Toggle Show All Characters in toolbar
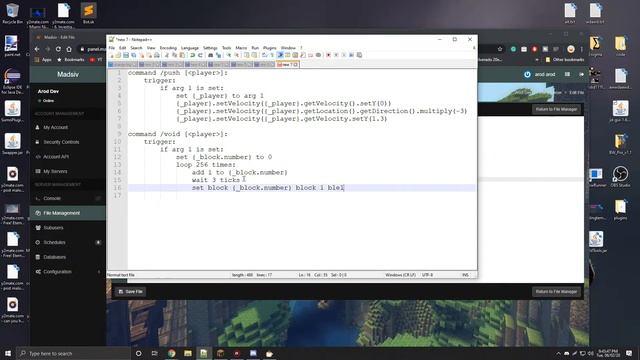 click(272, 55)
